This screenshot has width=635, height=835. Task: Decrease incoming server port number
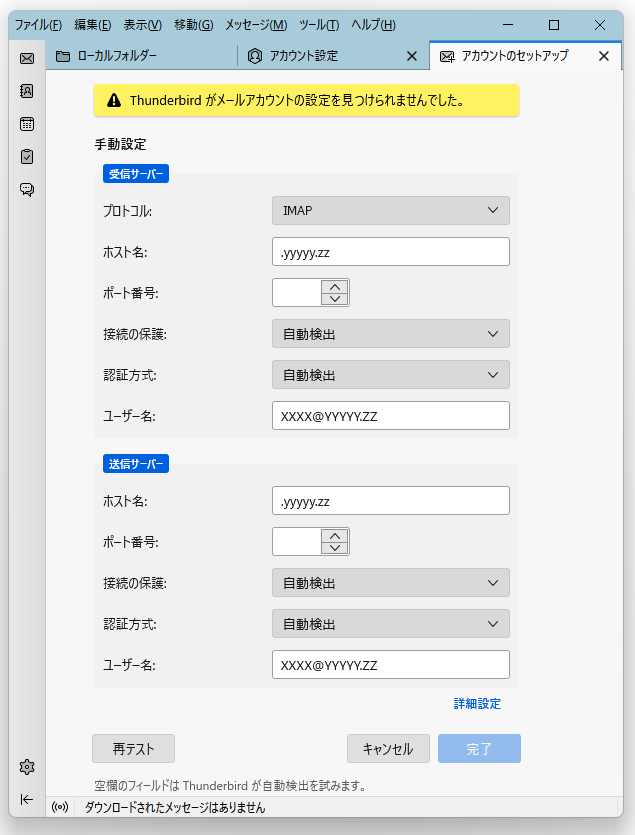tap(335, 299)
